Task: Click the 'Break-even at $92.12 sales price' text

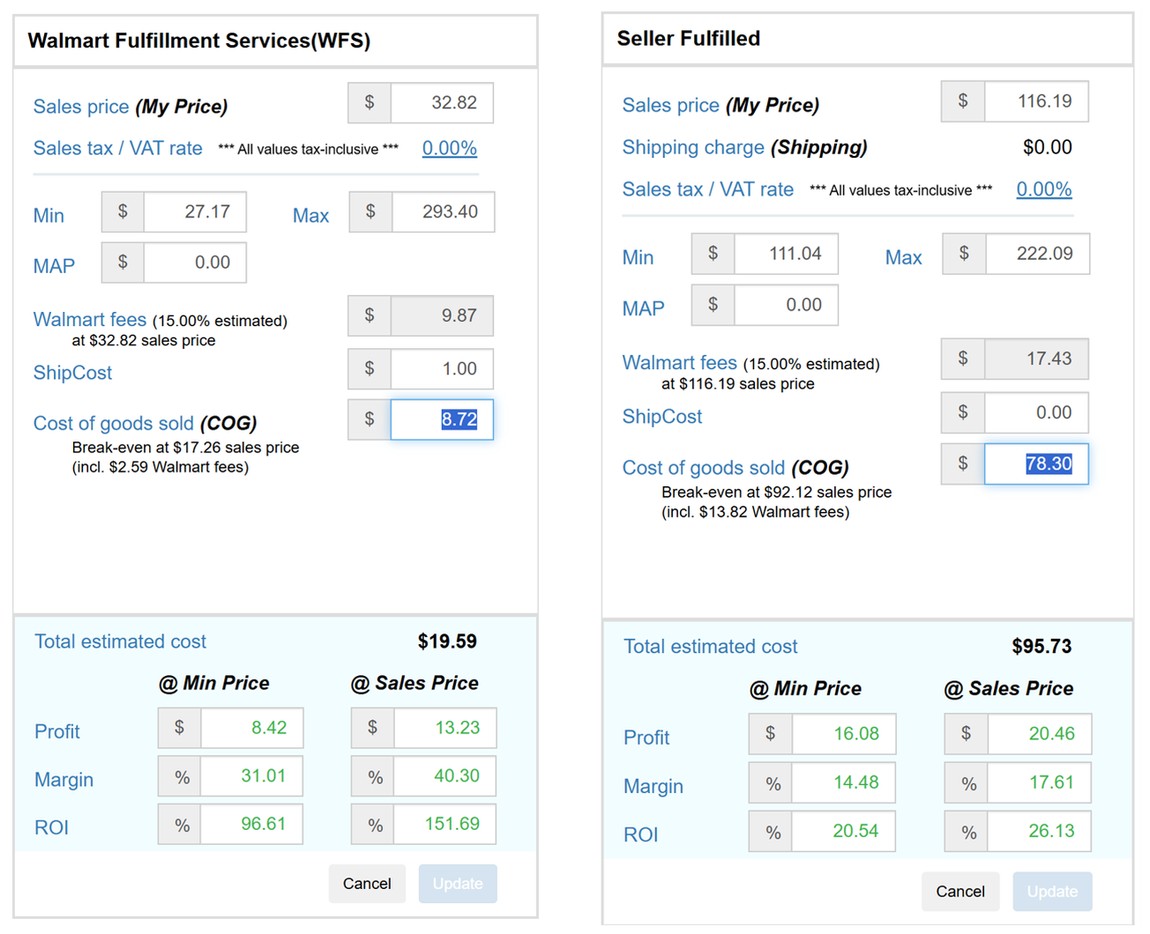Action: point(777,492)
